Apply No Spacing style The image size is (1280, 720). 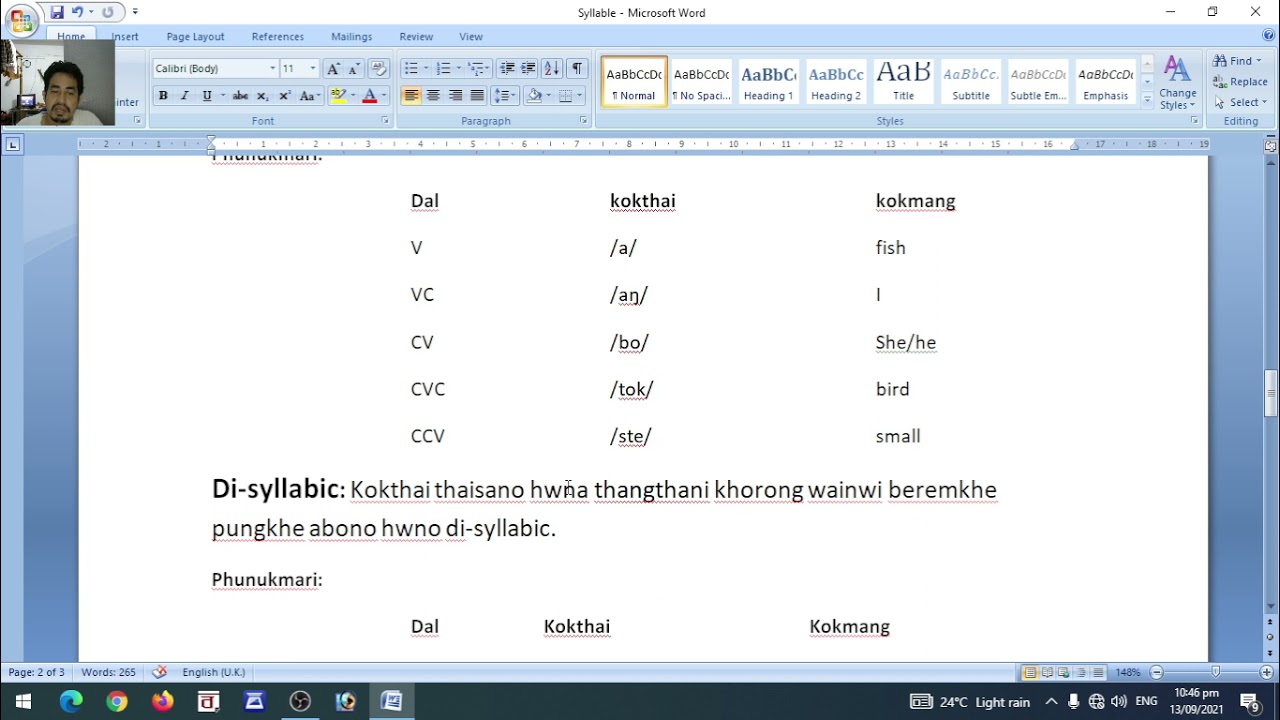coord(701,82)
